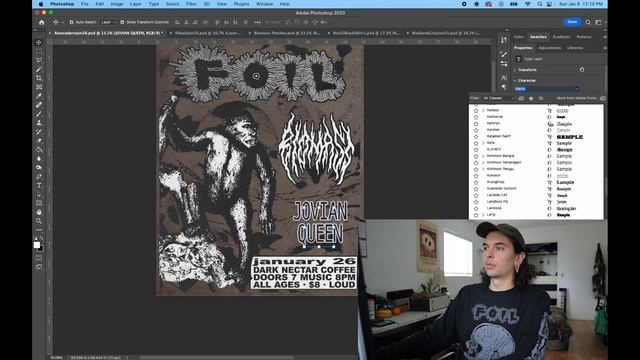Favorite the Kefa font star

pos(476,143)
